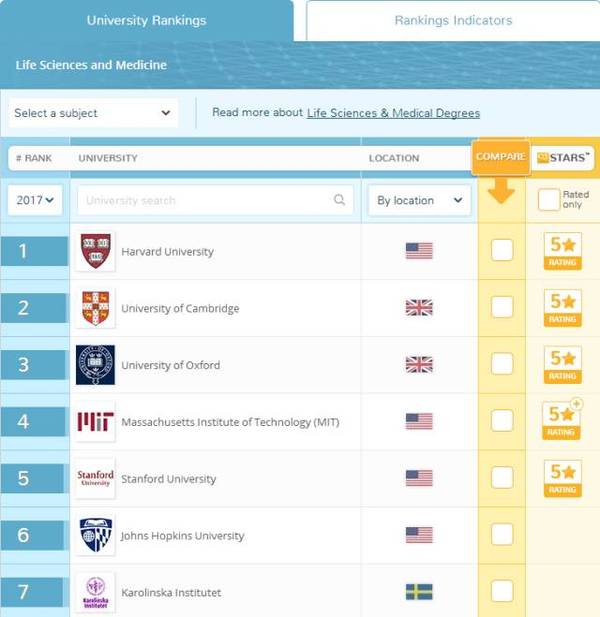Image resolution: width=600 pixels, height=617 pixels.
Task: Click the QS Stars logo header
Action: point(563,158)
